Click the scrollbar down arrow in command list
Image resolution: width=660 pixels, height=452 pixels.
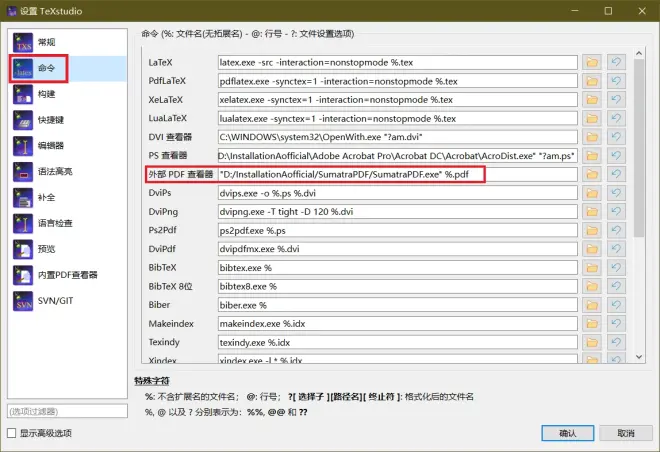point(639,357)
